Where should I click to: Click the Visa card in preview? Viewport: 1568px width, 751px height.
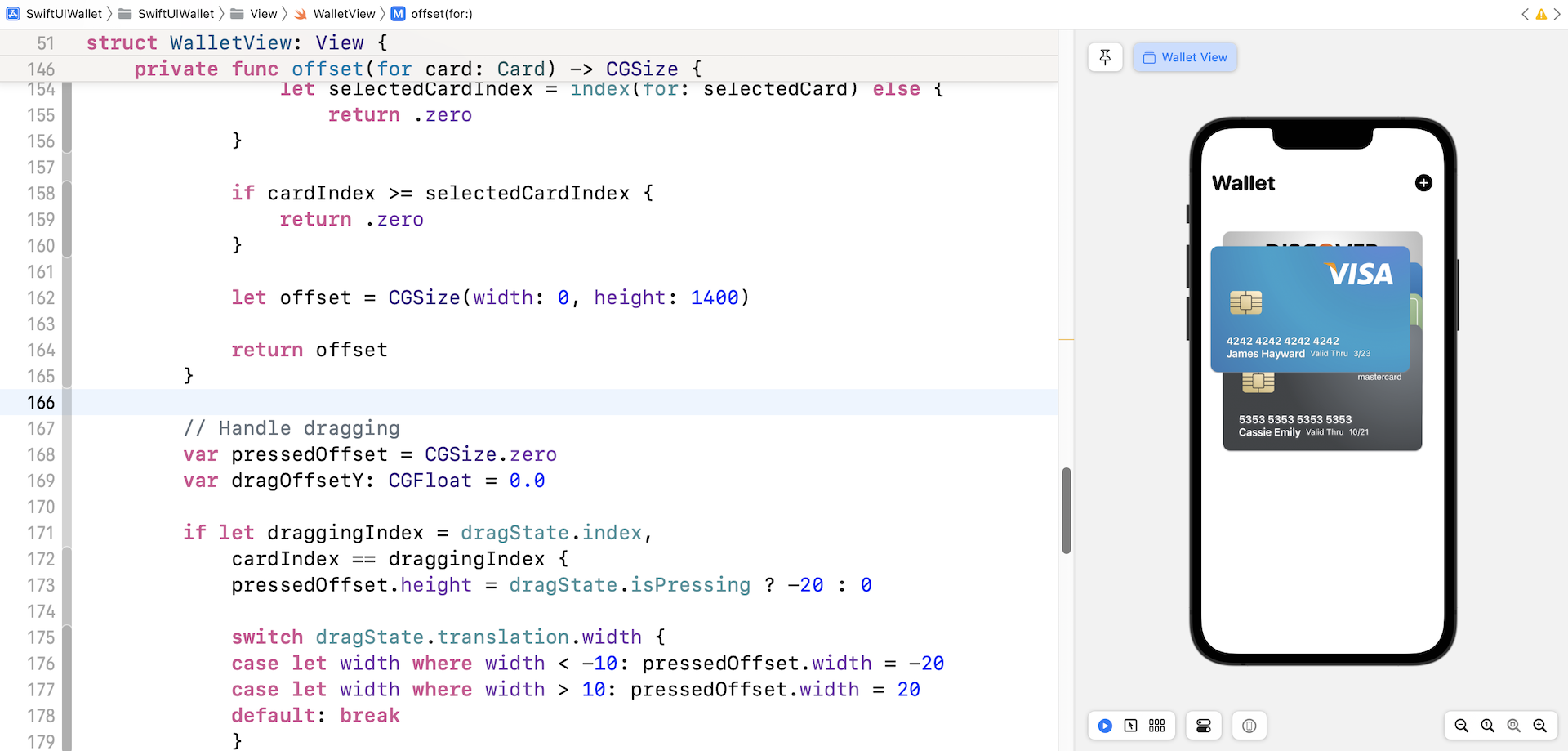(x=1310, y=309)
